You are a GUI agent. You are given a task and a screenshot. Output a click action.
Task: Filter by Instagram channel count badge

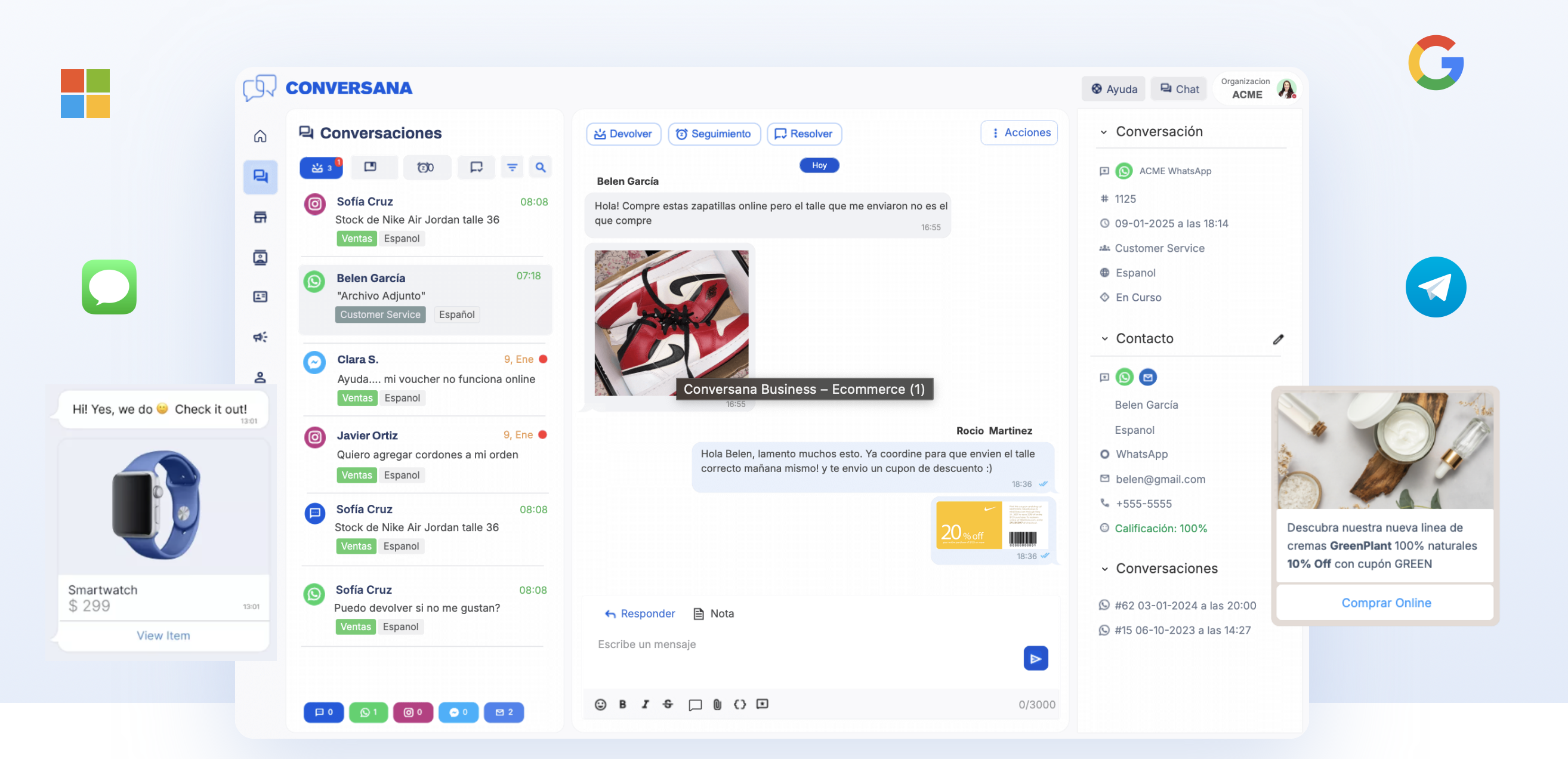[x=413, y=712]
